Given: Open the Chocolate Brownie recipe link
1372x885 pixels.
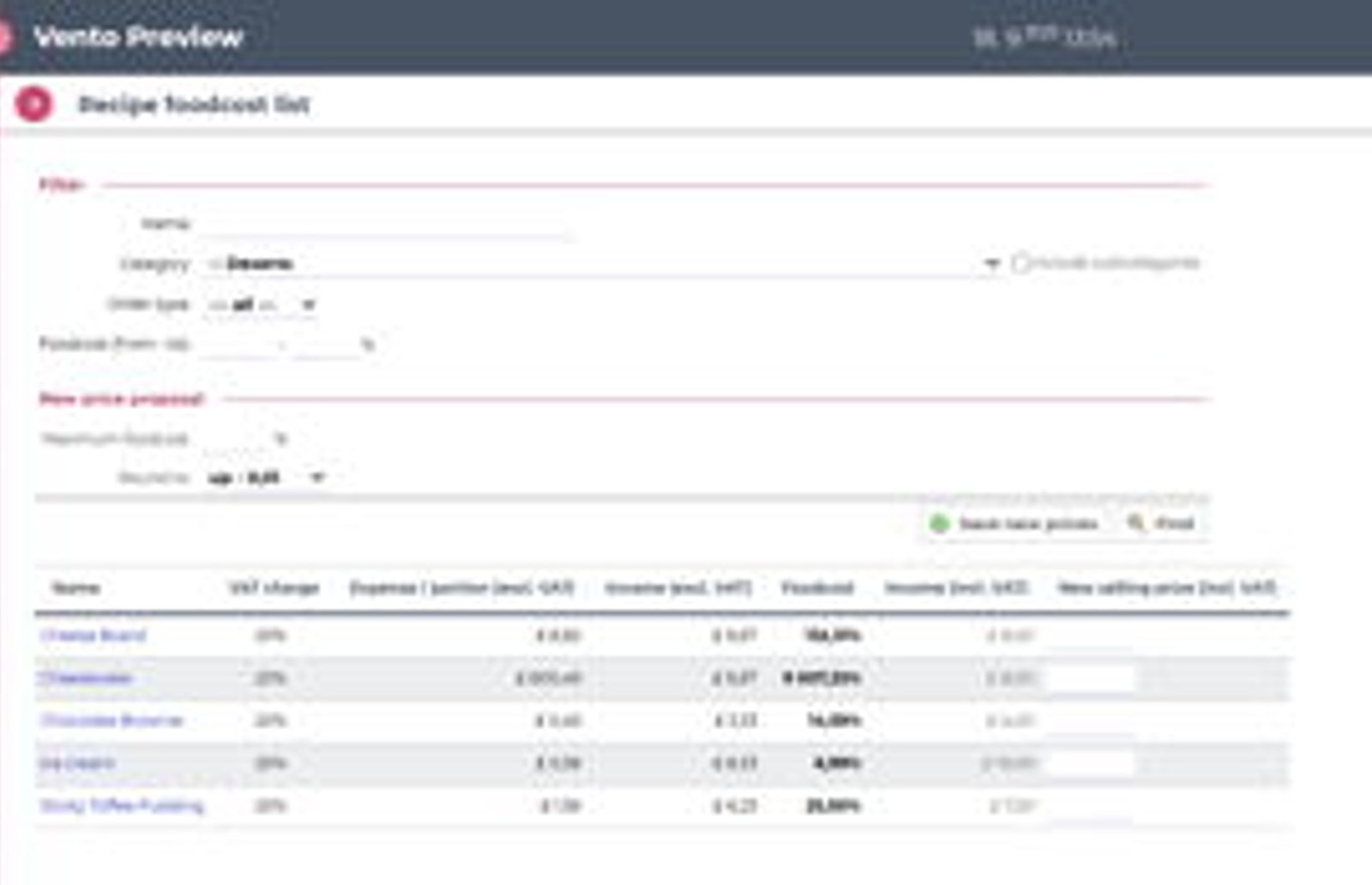Looking at the screenshot, I should tap(112, 720).
